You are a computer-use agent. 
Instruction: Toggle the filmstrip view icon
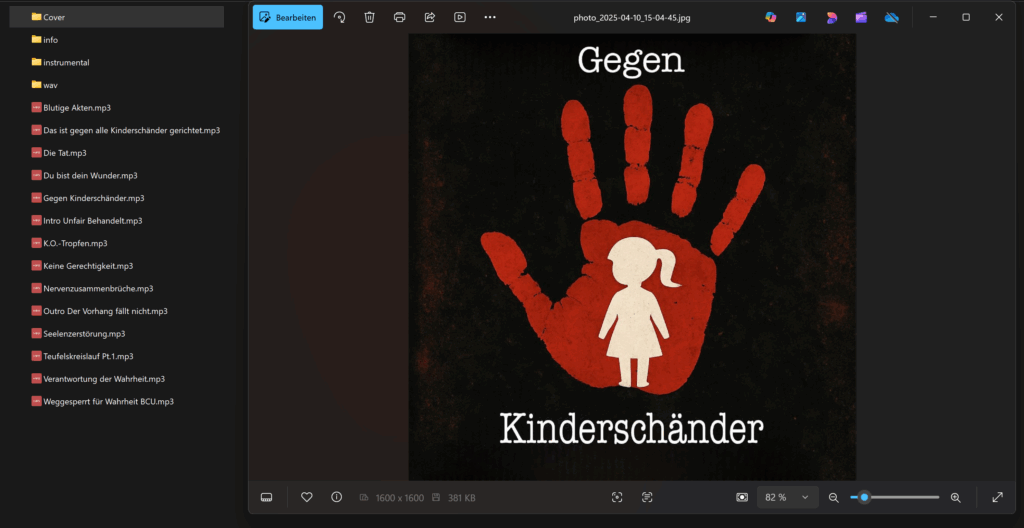pyautogui.click(x=266, y=497)
